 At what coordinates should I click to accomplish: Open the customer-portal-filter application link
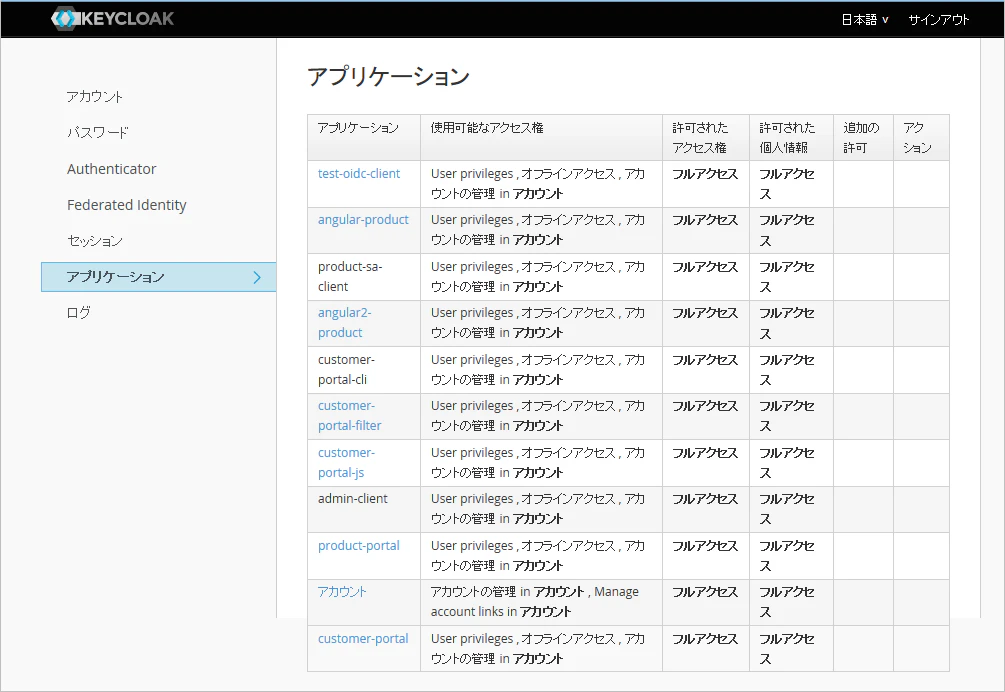[350, 415]
